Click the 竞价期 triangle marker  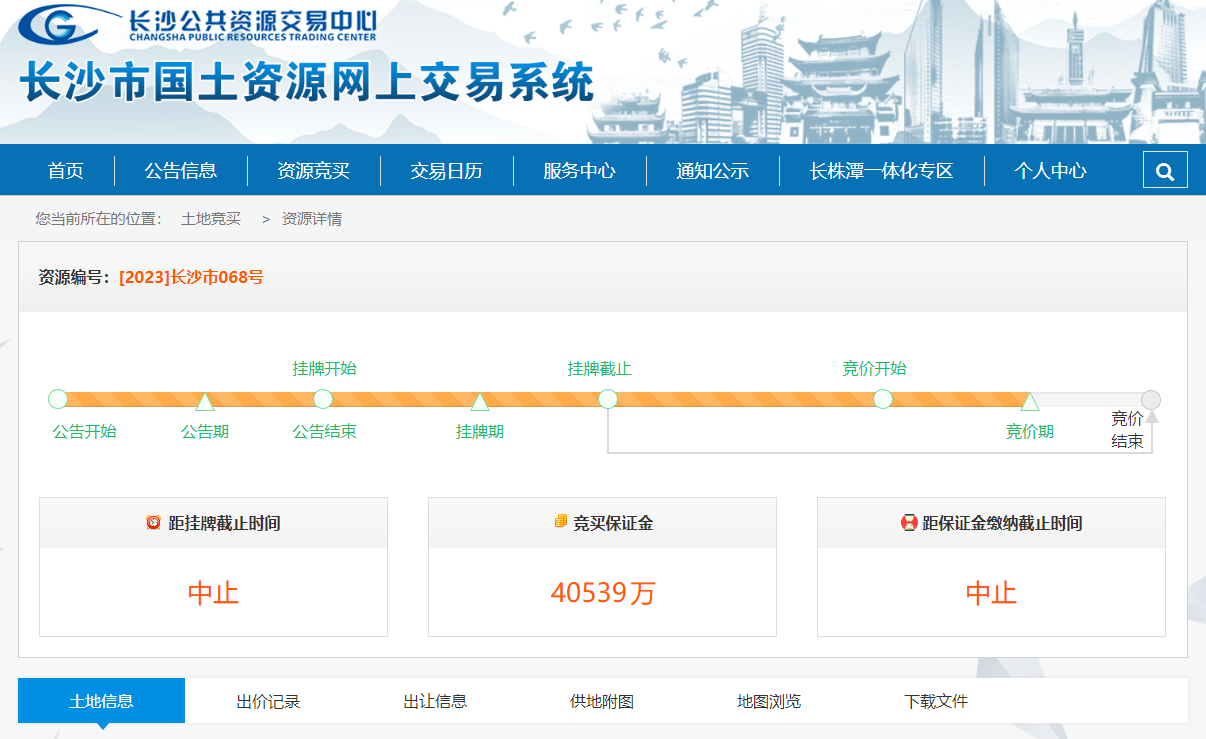click(1030, 402)
